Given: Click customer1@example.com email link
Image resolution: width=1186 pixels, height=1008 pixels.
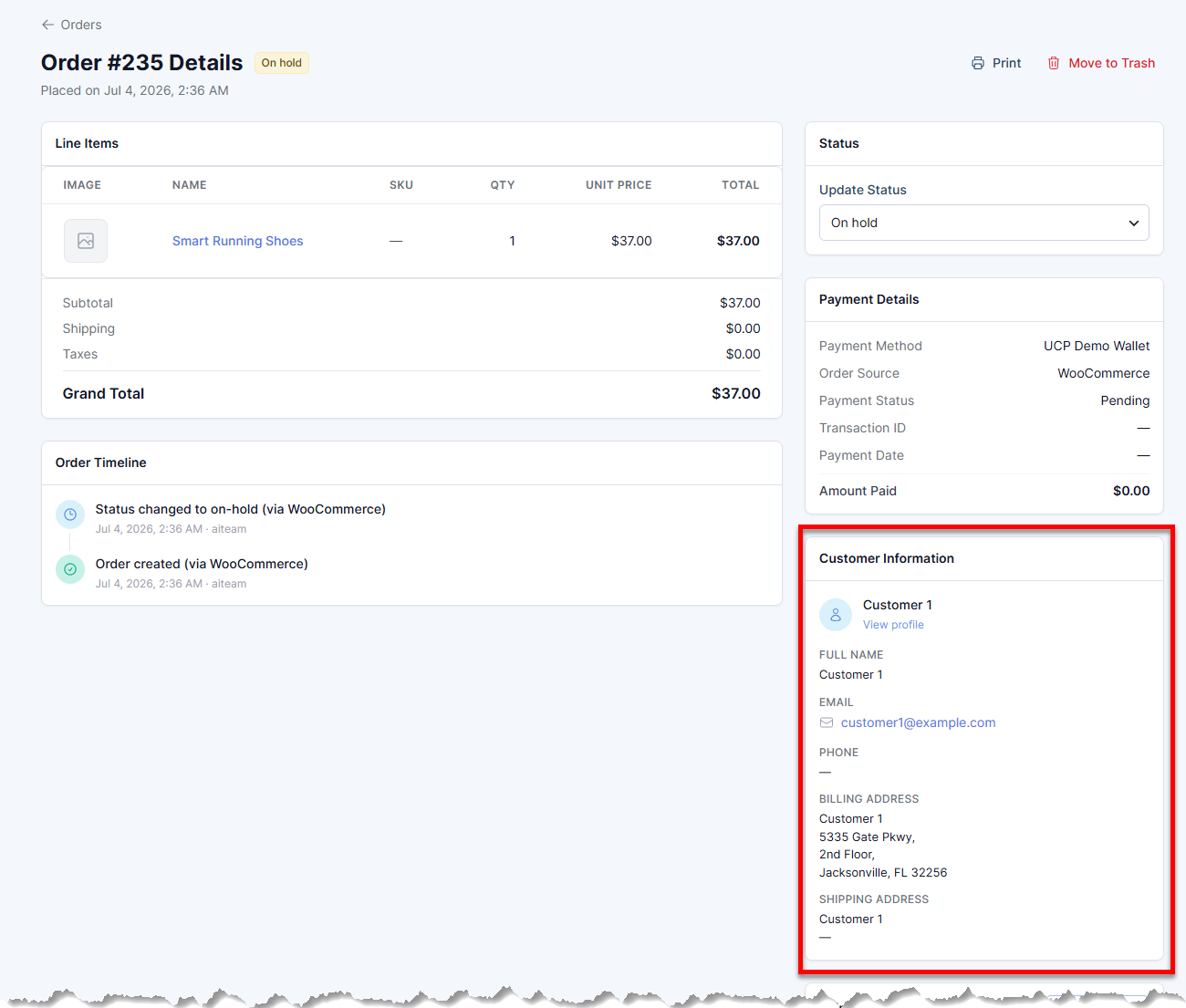Looking at the screenshot, I should (x=919, y=722).
